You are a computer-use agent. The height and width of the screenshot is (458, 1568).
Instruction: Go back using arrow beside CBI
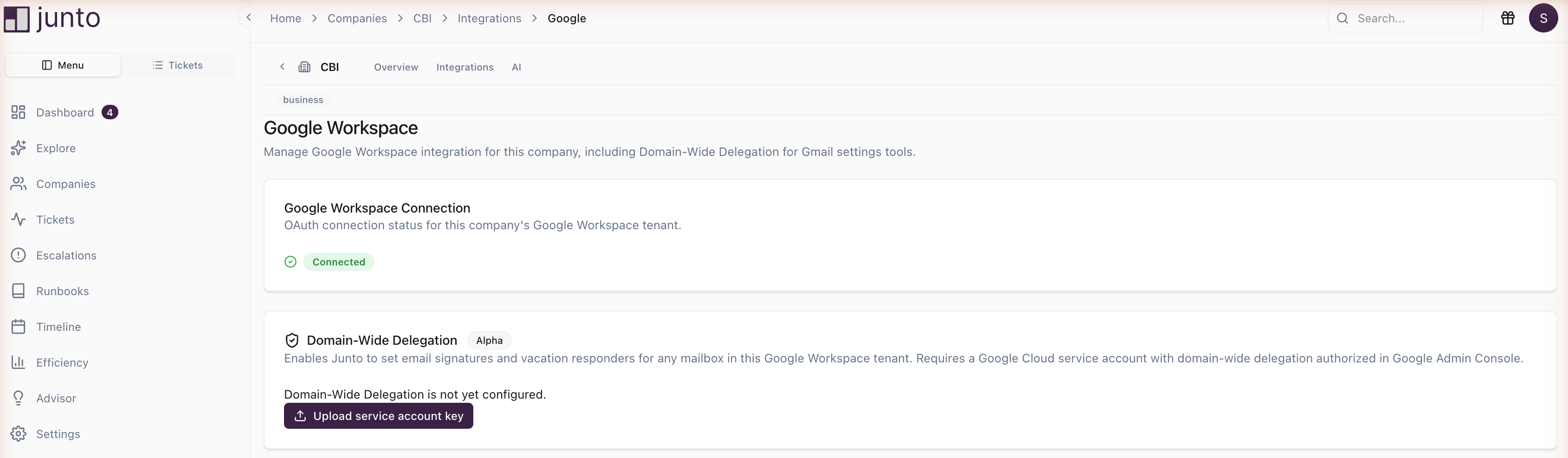click(x=283, y=67)
